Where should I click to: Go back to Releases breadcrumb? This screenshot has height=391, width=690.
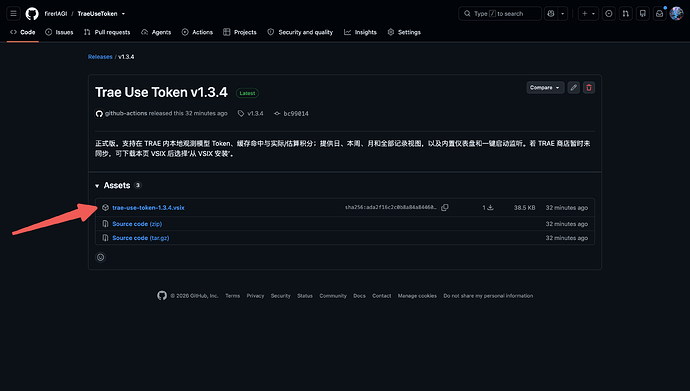point(100,57)
